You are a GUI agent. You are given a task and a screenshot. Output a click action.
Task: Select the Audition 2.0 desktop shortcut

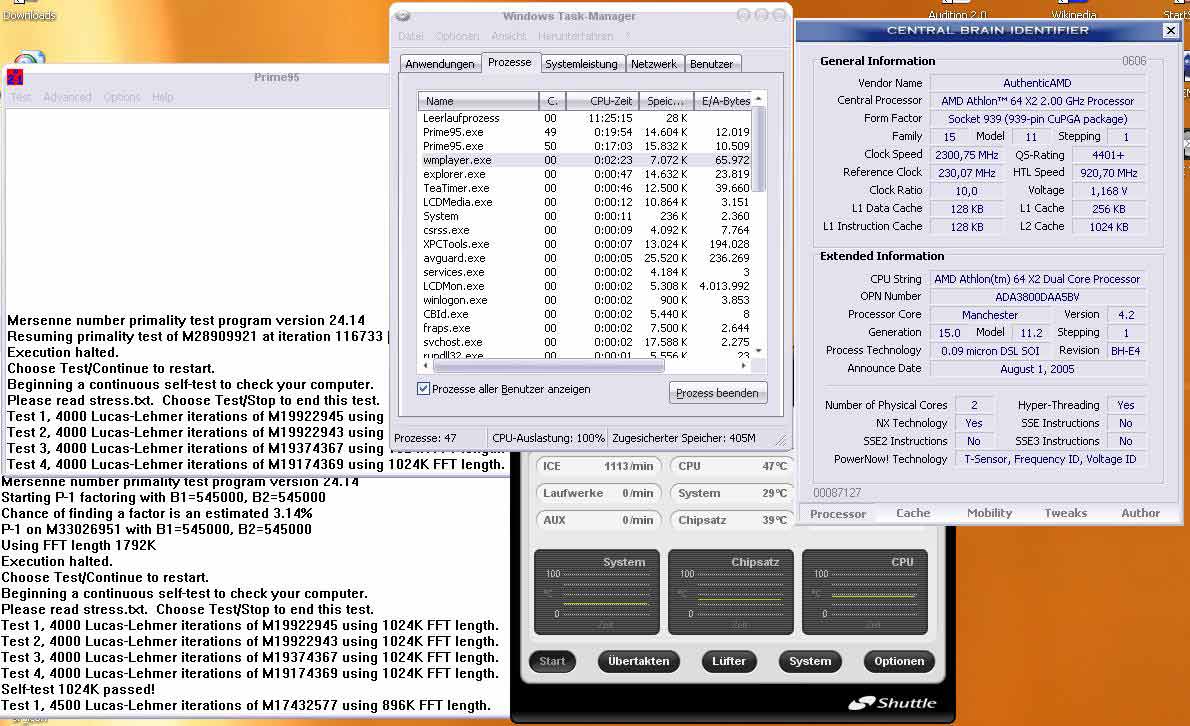click(958, 15)
